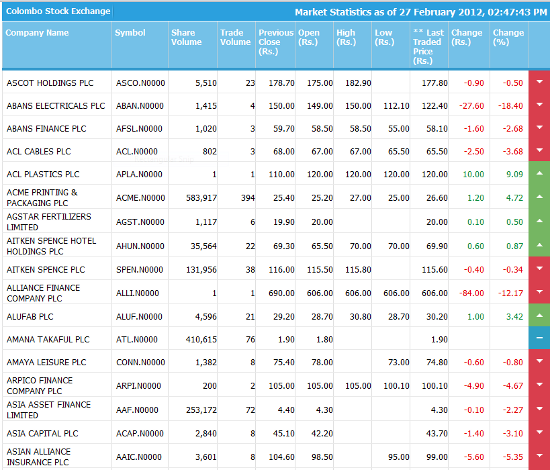Click the down indicator for ASIA ASSET FINANCE
The height and width of the screenshot is (470, 550).
tap(539, 409)
